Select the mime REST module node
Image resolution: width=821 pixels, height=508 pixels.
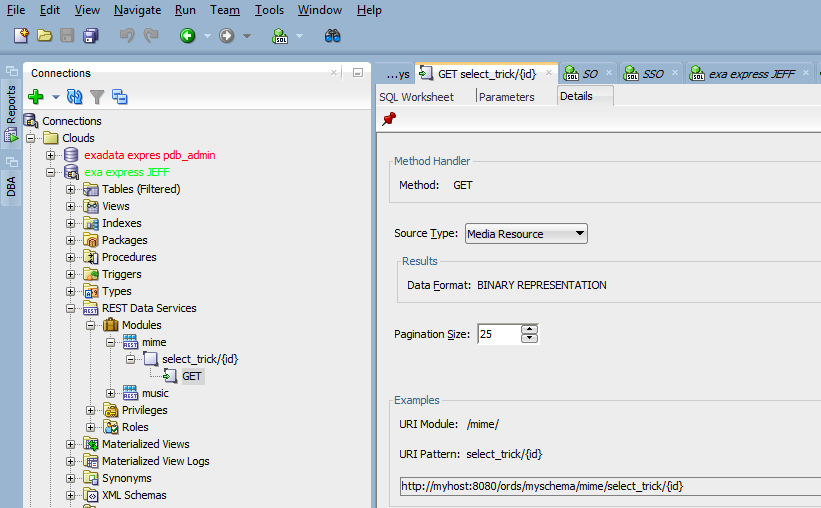[x=154, y=343]
